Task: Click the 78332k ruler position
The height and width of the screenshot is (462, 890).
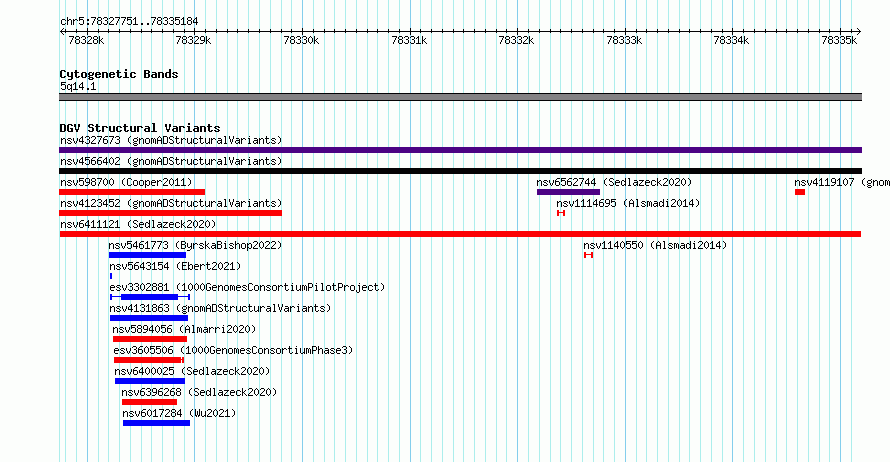Action: coord(517,40)
